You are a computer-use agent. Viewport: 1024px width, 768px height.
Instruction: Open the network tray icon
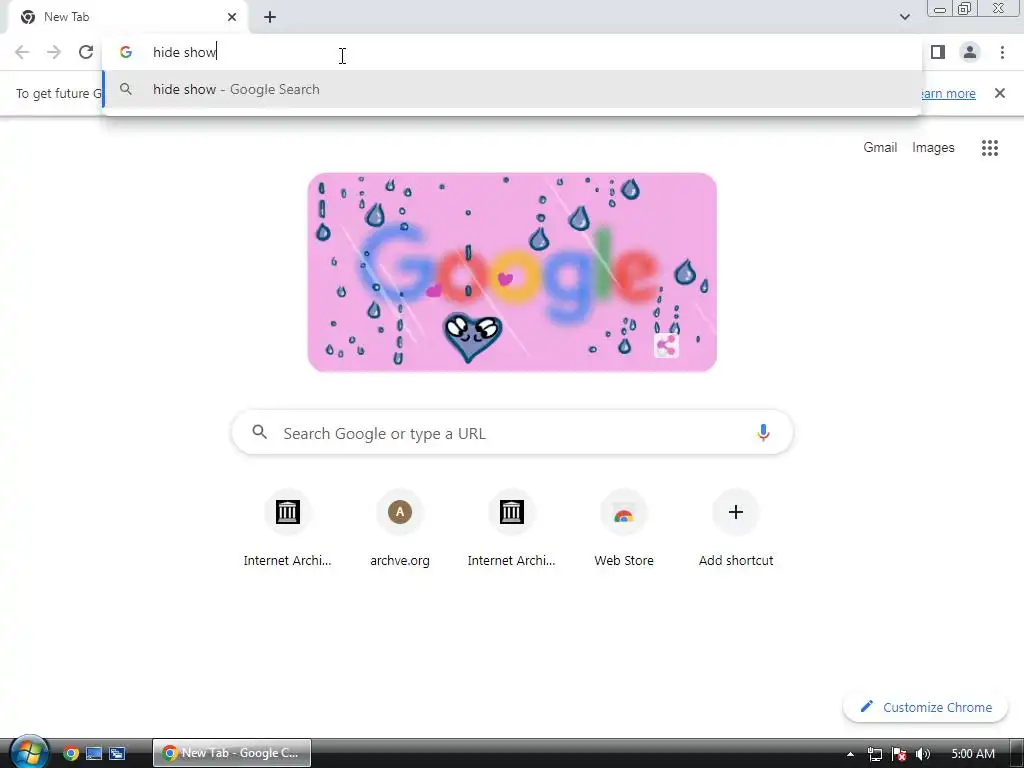coord(874,754)
